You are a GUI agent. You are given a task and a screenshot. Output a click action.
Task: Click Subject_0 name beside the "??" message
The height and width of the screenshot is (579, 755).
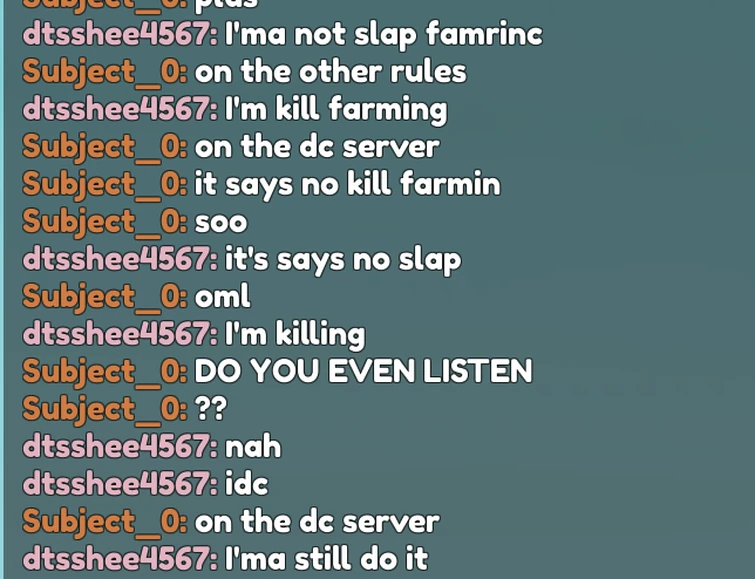click(x=104, y=410)
